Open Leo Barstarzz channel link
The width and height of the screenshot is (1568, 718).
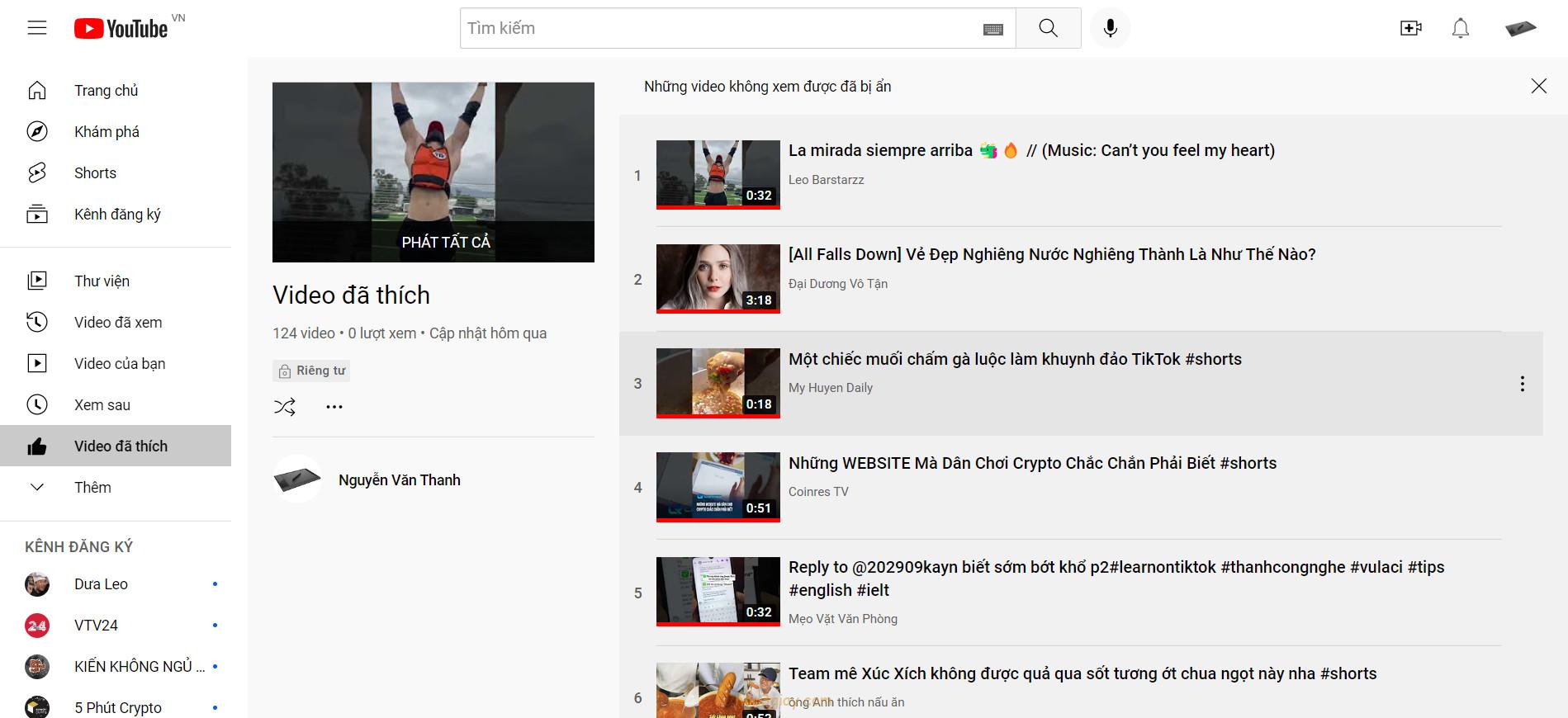[826, 180]
